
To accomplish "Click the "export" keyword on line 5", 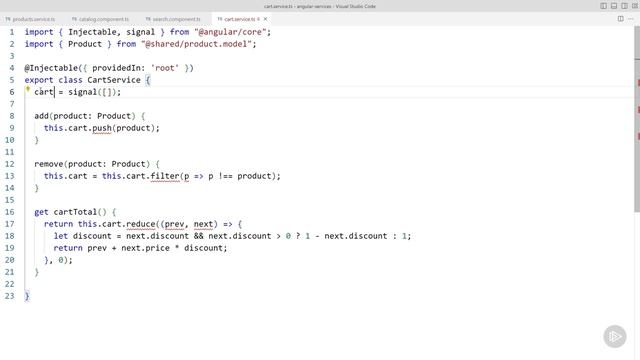I will pyautogui.click(x=39, y=80).
